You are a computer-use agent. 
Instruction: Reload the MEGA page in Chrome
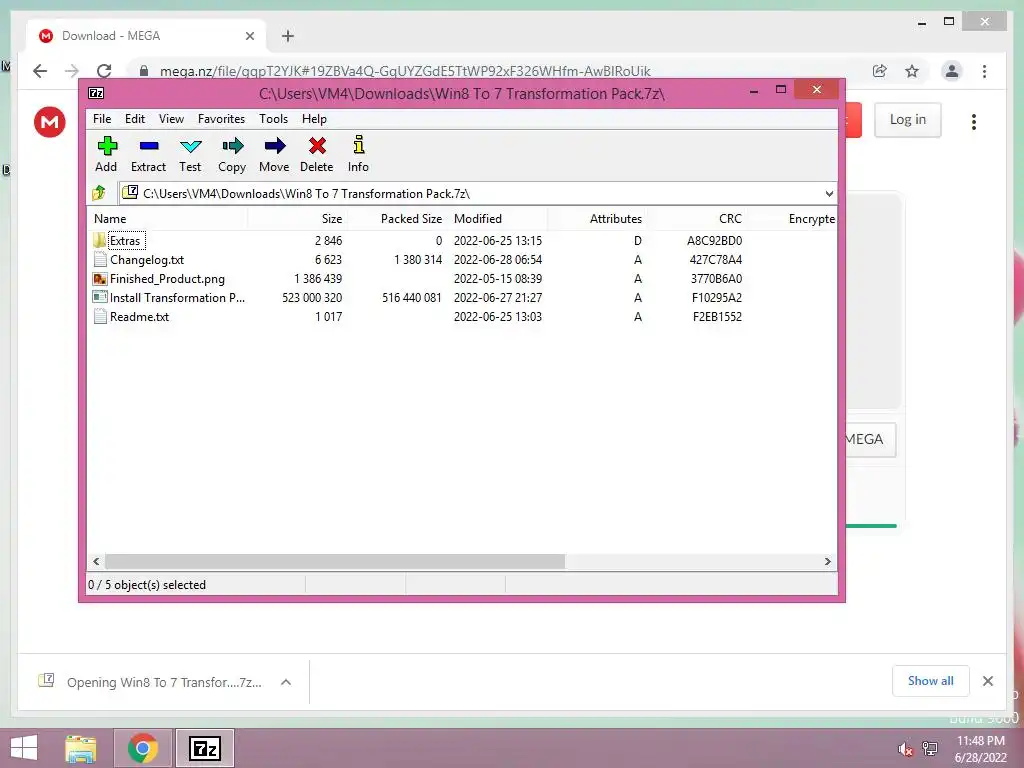tap(104, 71)
